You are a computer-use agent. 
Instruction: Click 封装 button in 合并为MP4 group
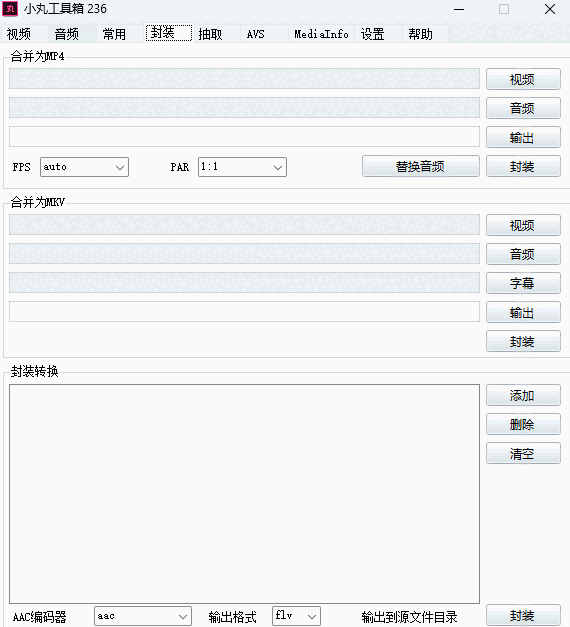tap(523, 166)
